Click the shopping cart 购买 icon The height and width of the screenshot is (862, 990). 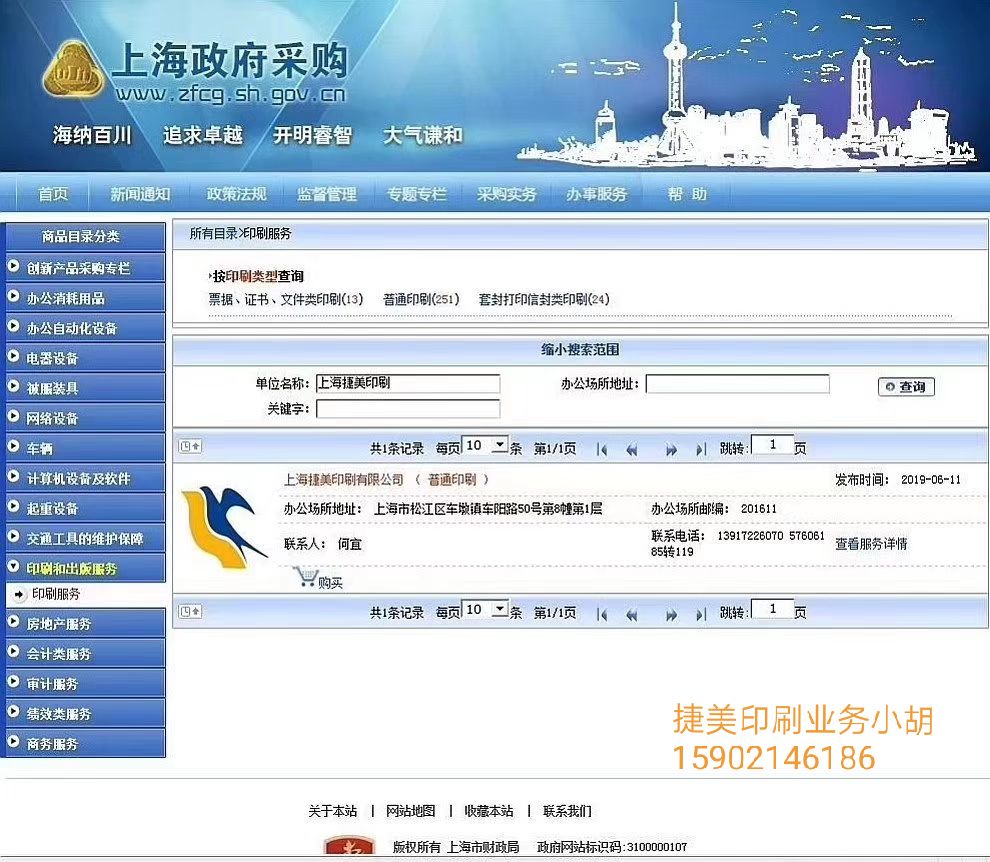(x=306, y=578)
